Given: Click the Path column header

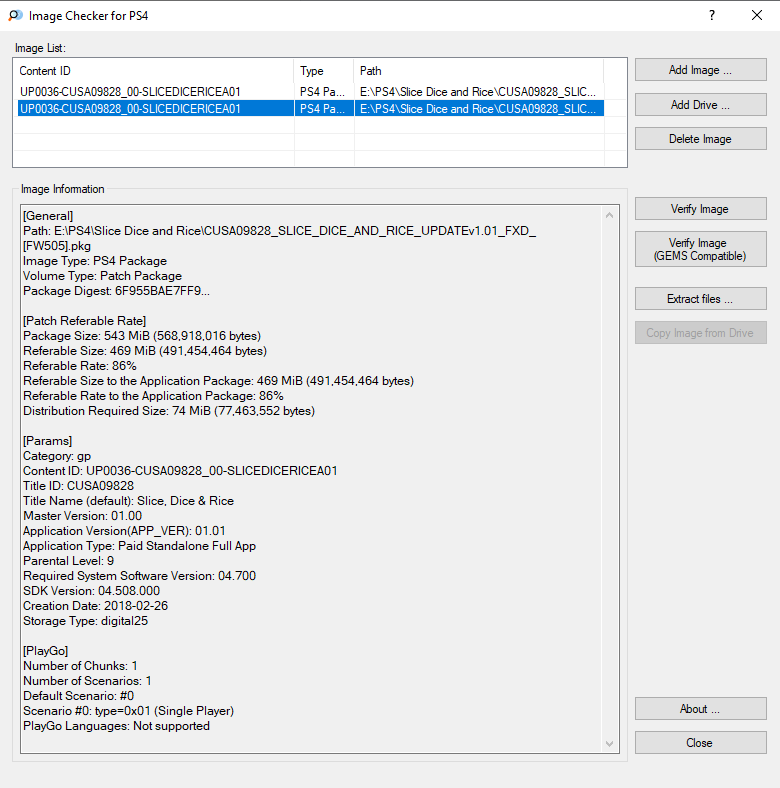Looking at the screenshot, I should coord(479,71).
